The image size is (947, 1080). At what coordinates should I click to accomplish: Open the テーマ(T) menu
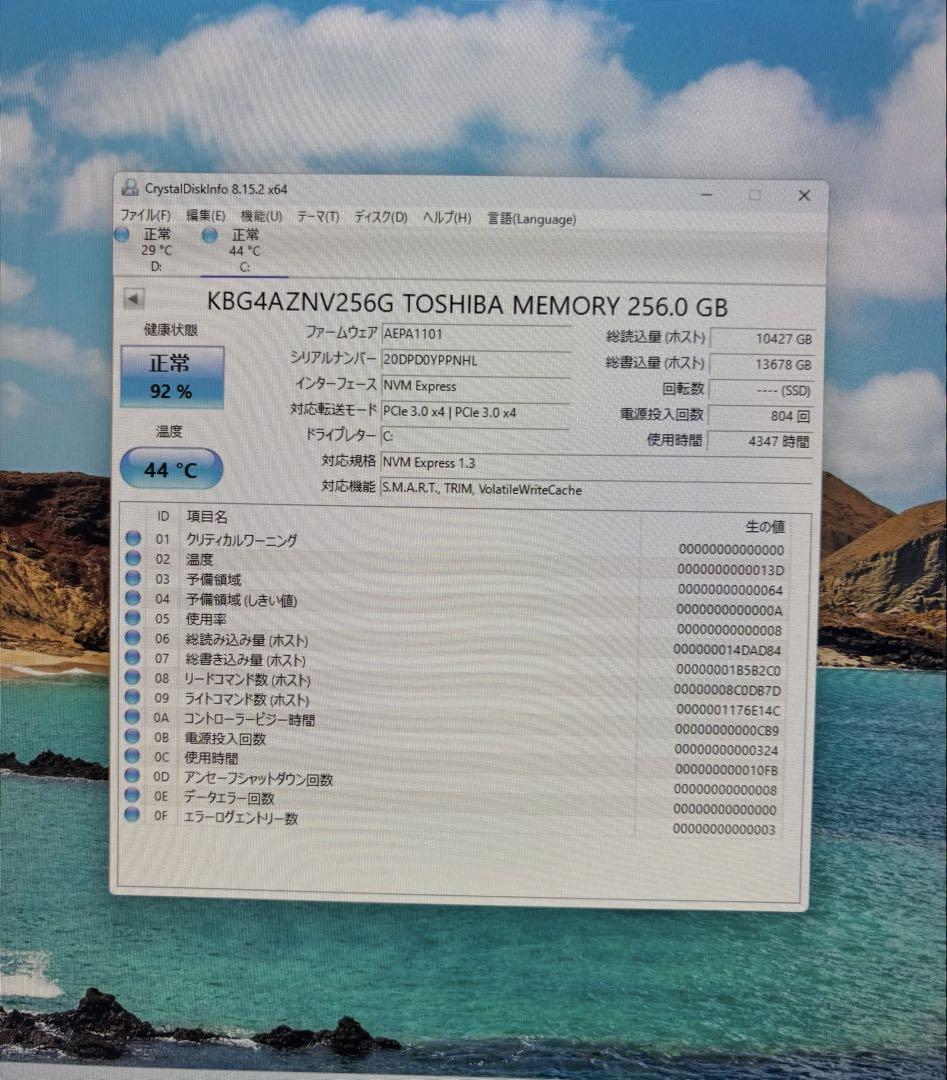click(x=318, y=217)
